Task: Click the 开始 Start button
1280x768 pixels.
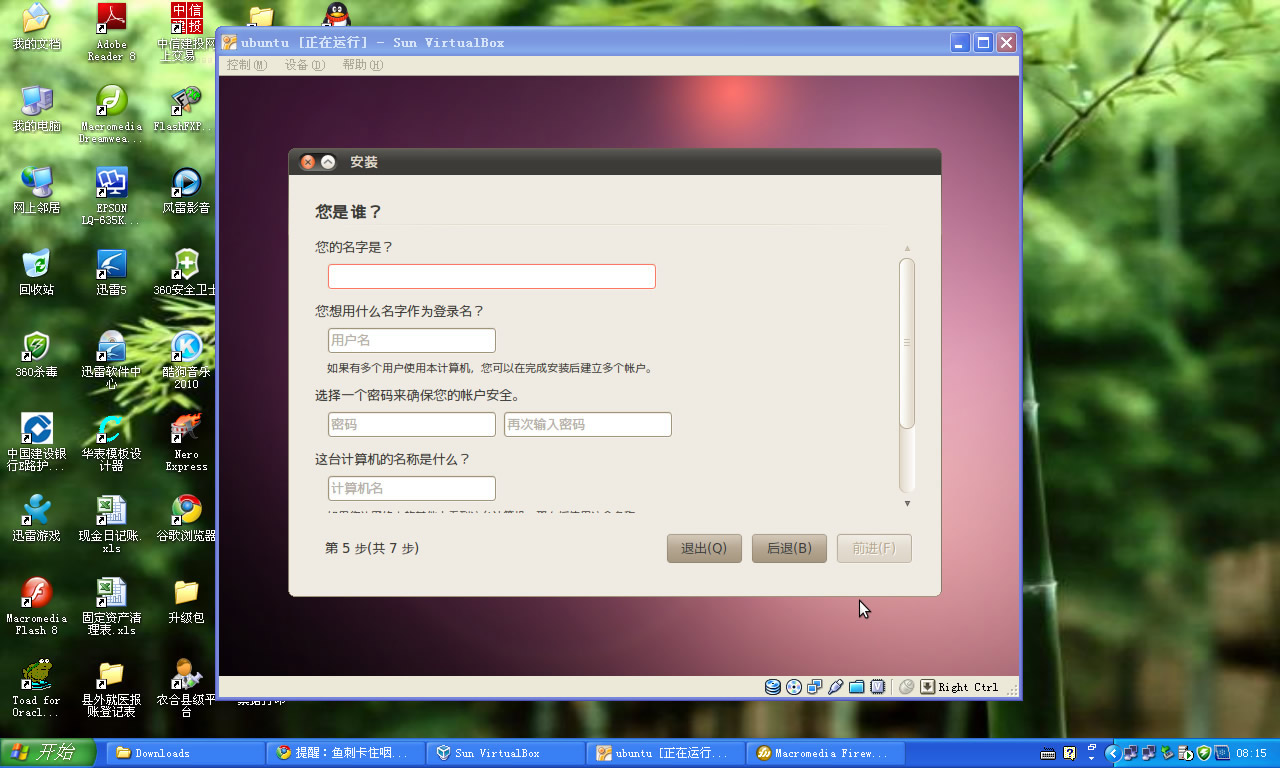Action: (48, 753)
